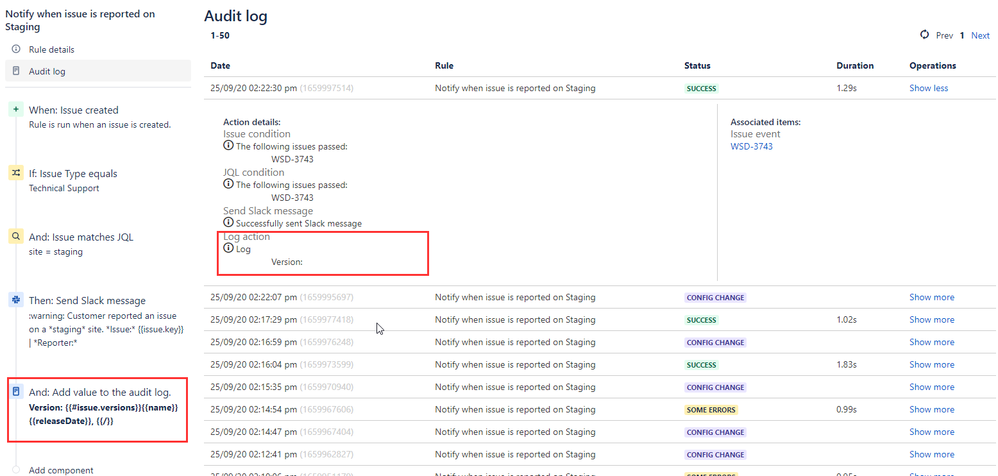Show more for the SOME ERRORS entry
998x476 pixels.
point(932,409)
